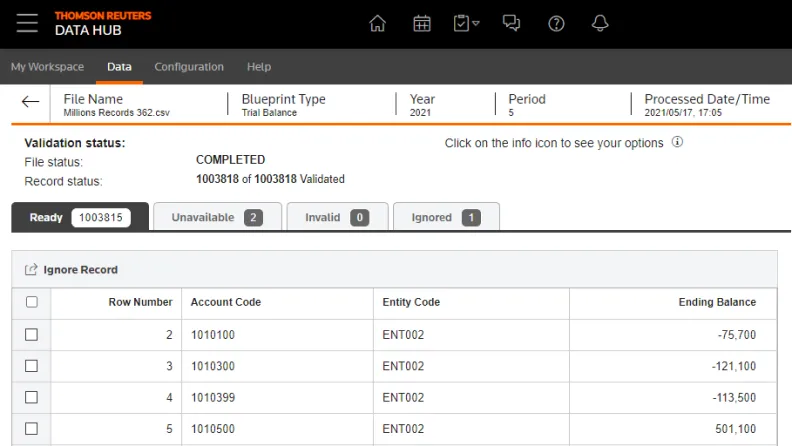Image resolution: width=792 pixels, height=446 pixels.
Task: Open the chat messages icon
Action: (x=511, y=23)
